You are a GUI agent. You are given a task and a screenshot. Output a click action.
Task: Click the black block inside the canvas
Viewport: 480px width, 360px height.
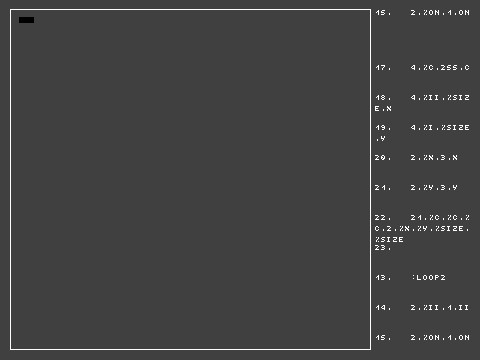[x=26, y=20]
